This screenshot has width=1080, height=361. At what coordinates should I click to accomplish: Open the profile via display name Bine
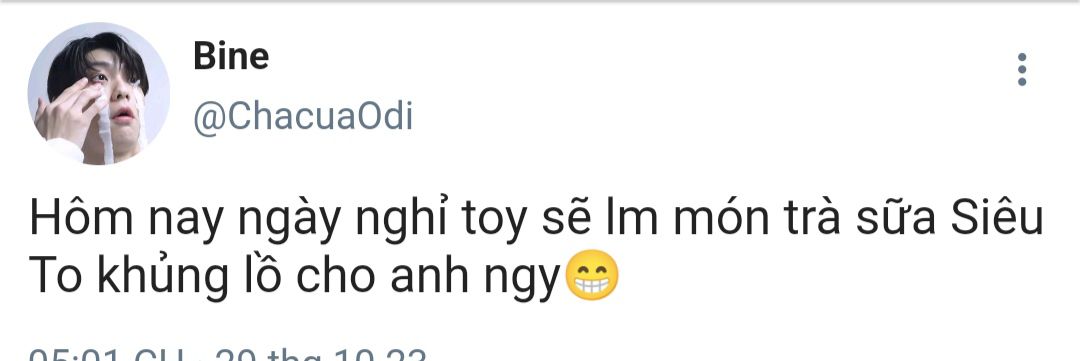coord(231,56)
